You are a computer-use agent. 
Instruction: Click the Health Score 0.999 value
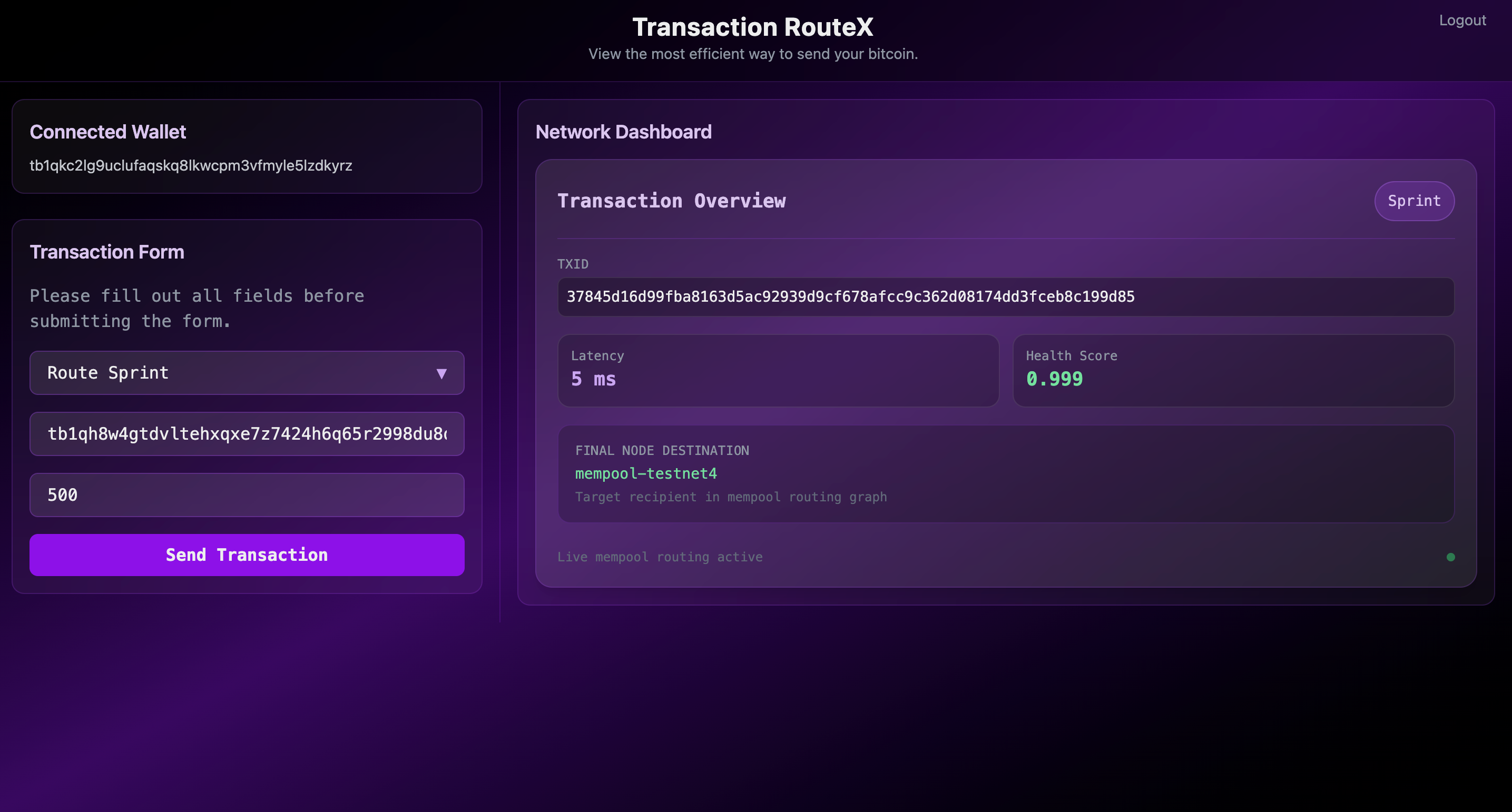1054,379
